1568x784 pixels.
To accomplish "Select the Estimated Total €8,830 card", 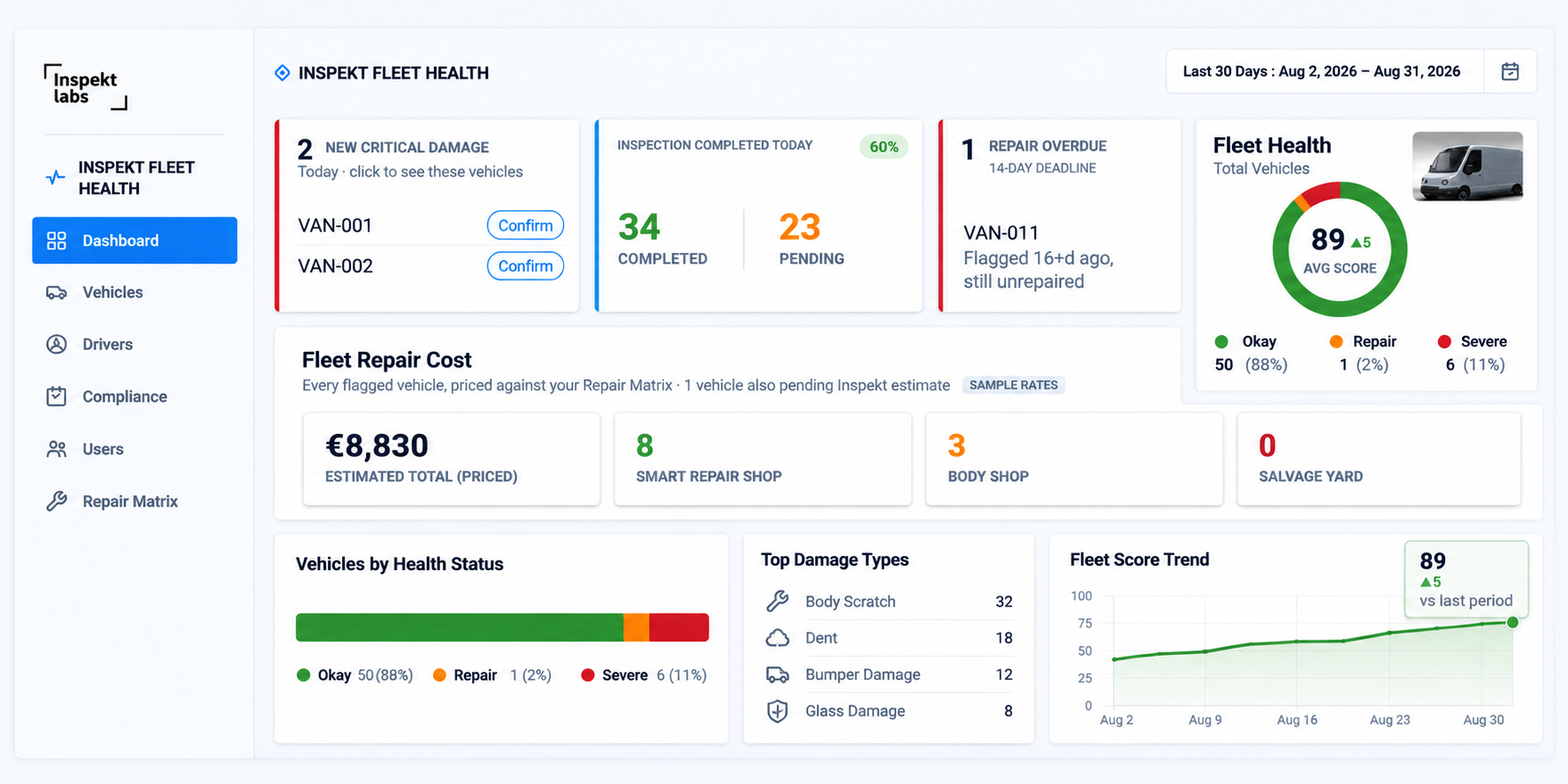I will [452, 459].
